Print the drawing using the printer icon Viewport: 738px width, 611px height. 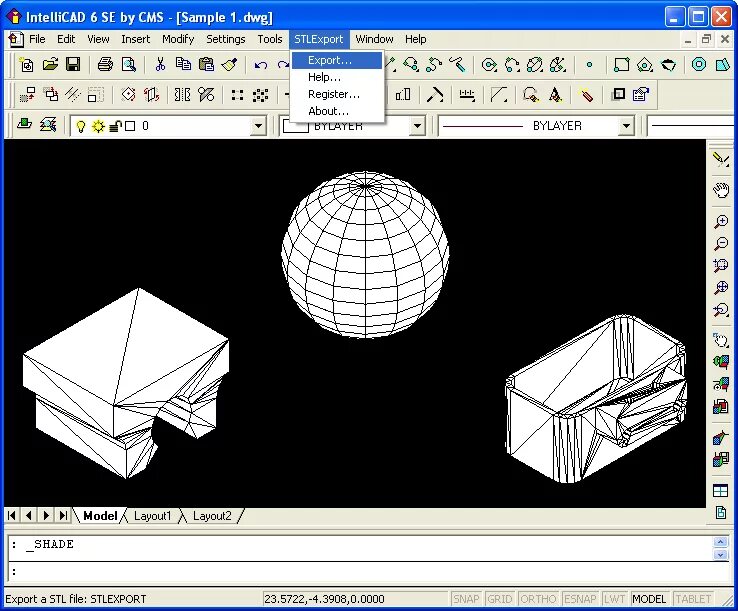105,64
